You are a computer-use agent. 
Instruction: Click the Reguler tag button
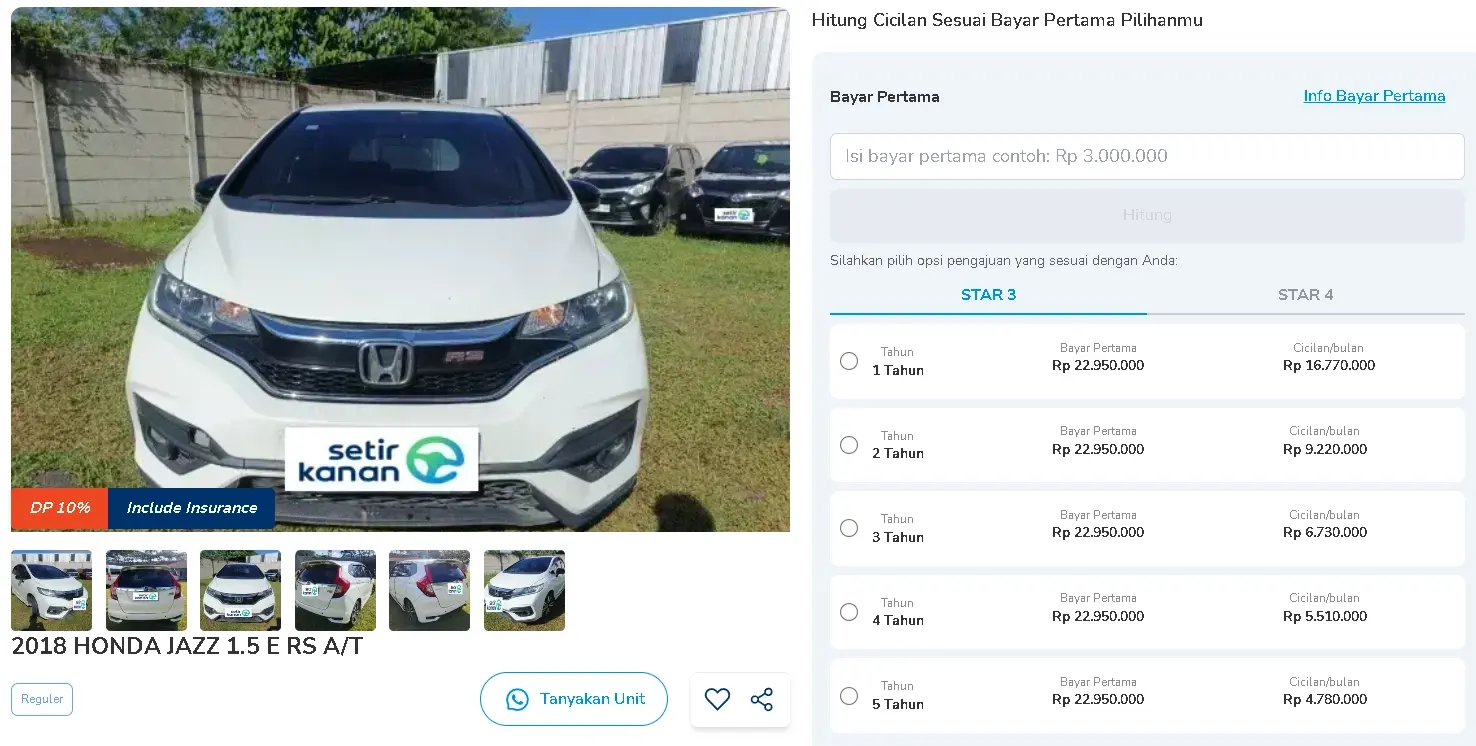pos(42,699)
